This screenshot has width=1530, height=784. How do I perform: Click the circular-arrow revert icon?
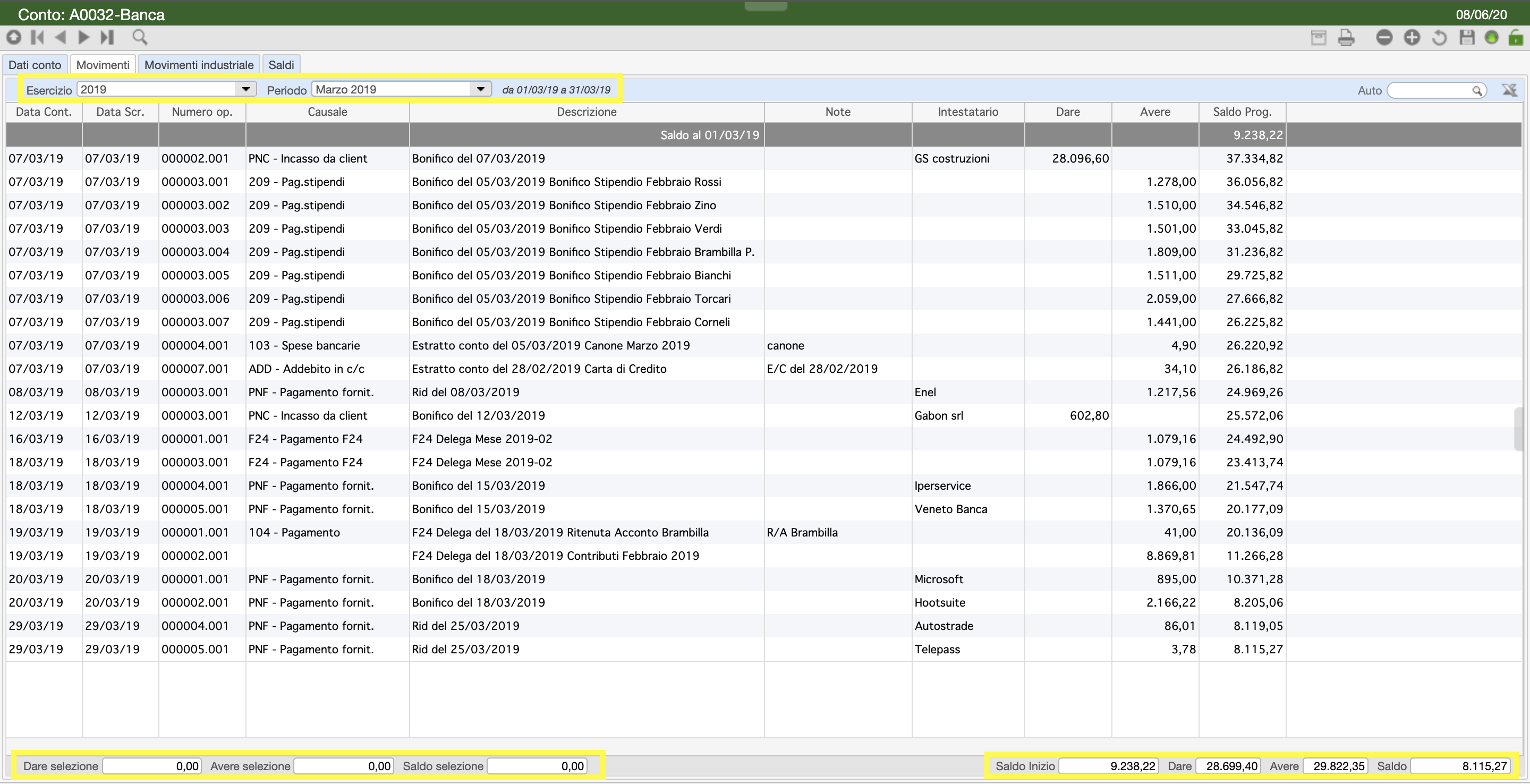(x=1439, y=37)
